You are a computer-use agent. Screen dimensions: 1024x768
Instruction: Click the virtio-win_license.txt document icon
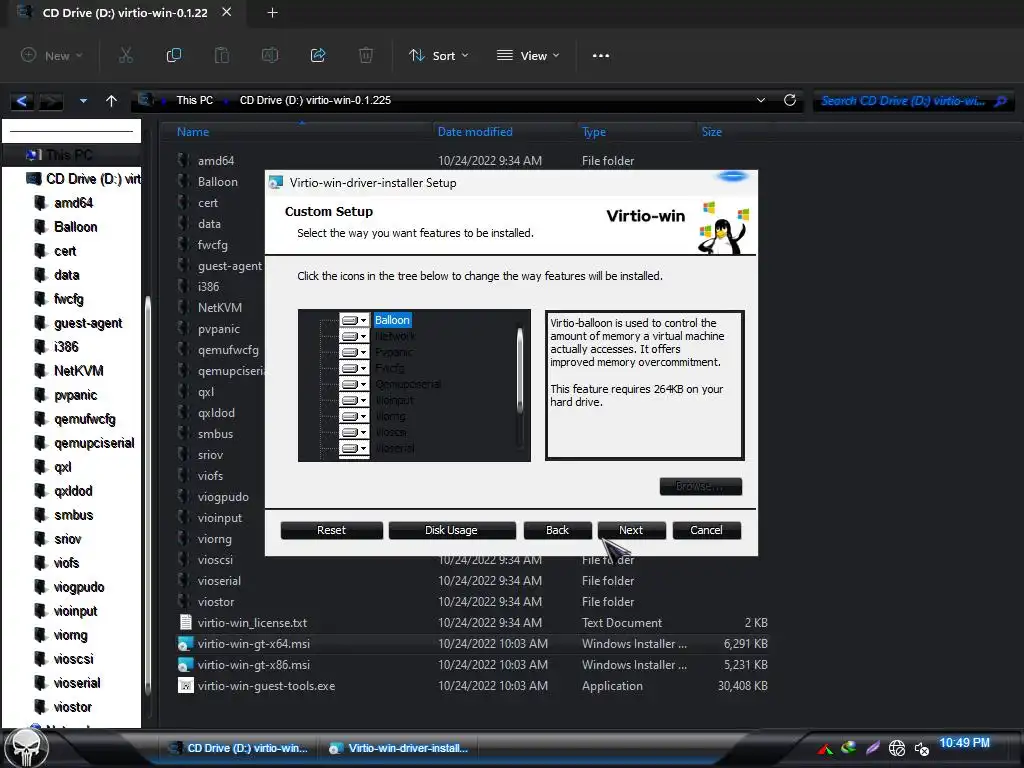click(185, 622)
